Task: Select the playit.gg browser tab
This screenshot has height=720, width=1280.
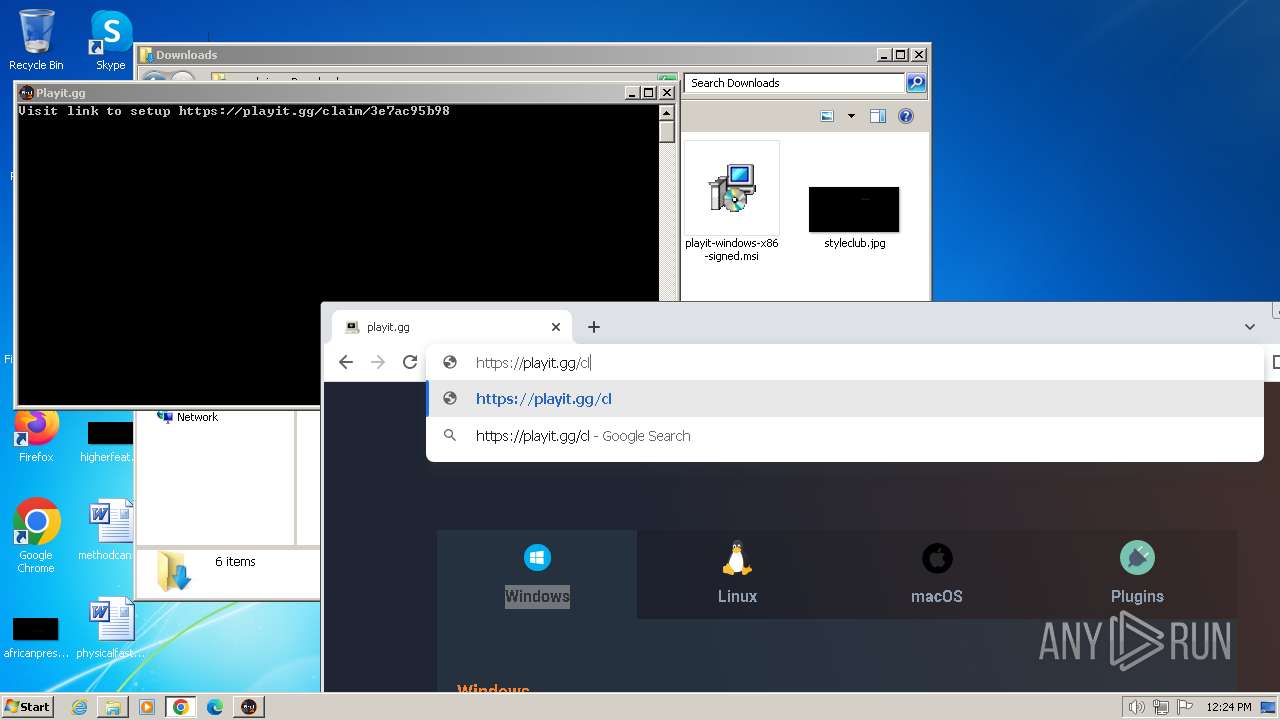Action: 450,327
